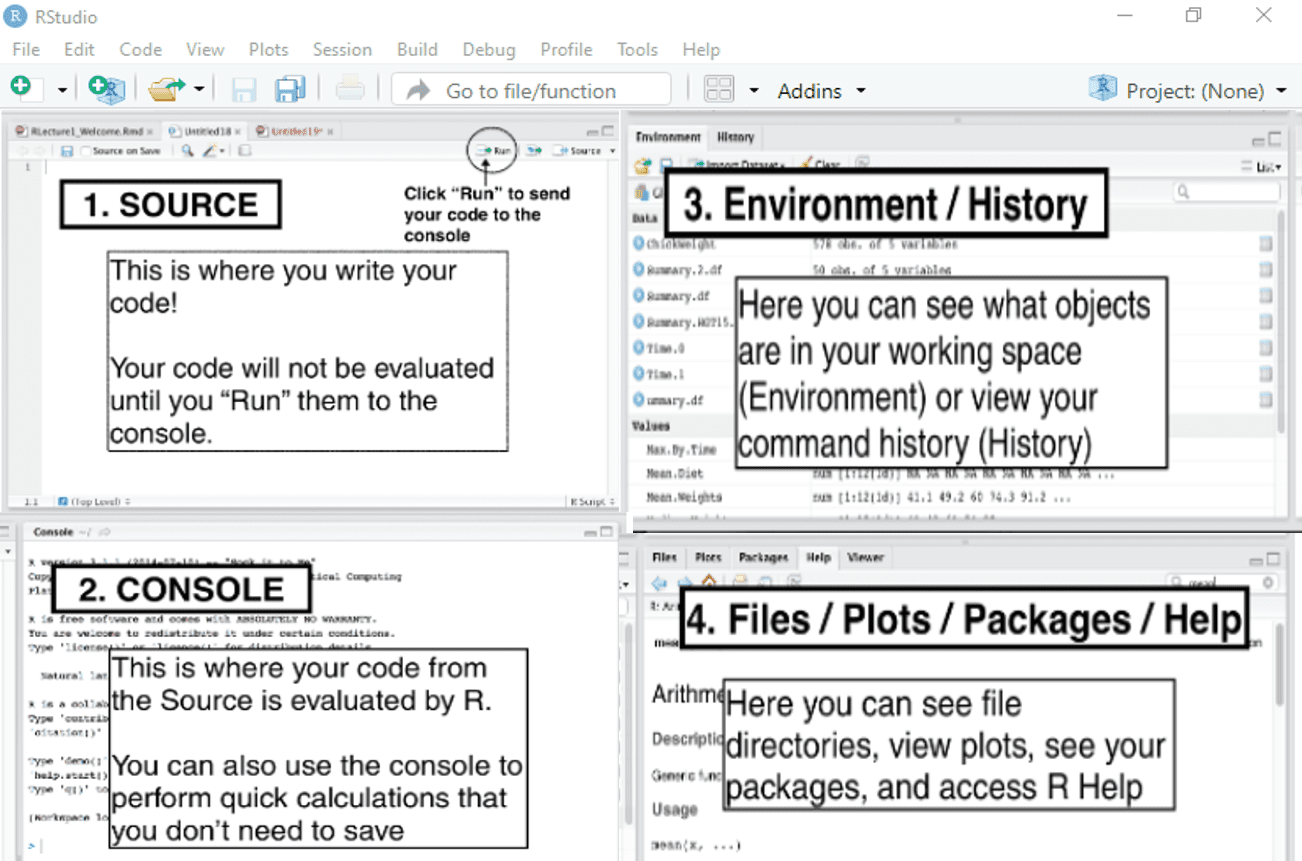Screen dimensions: 1302x861
Task: Toggle the Source on Save checkbox
Action: pos(86,151)
